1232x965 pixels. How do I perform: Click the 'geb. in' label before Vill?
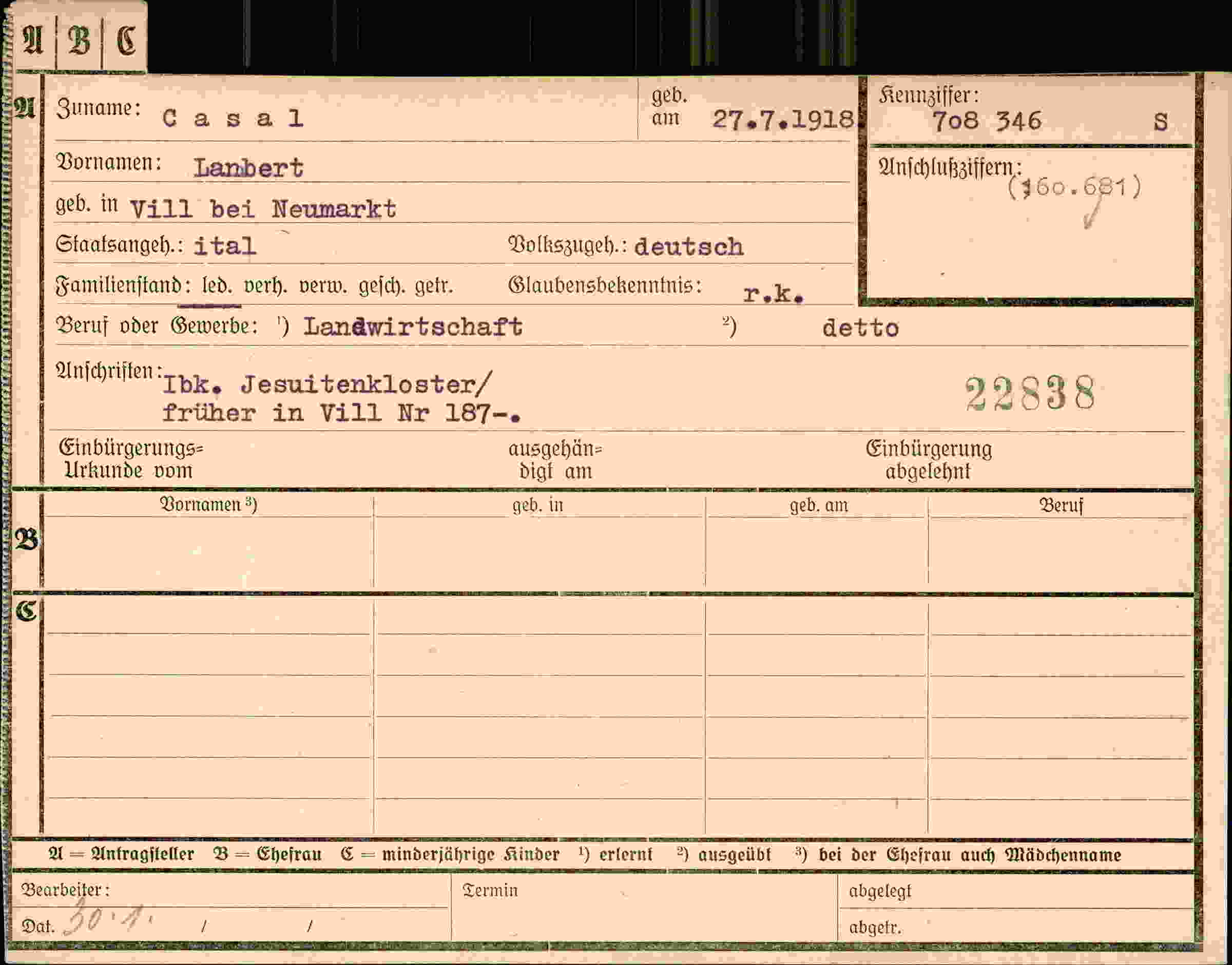(x=86, y=204)
